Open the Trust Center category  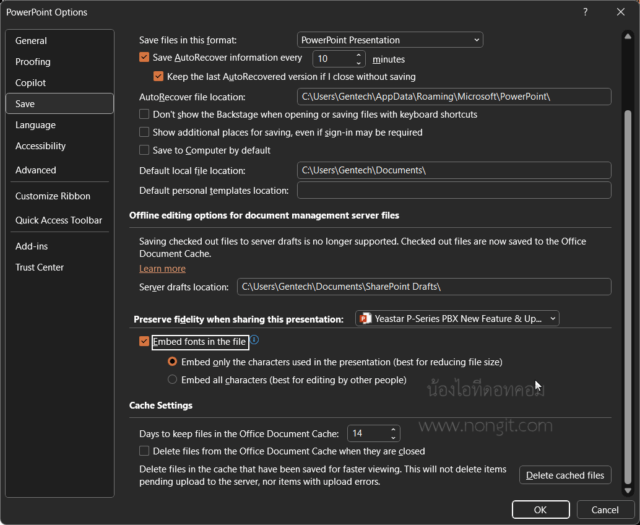pyautogui.click(x=60, y=267)
